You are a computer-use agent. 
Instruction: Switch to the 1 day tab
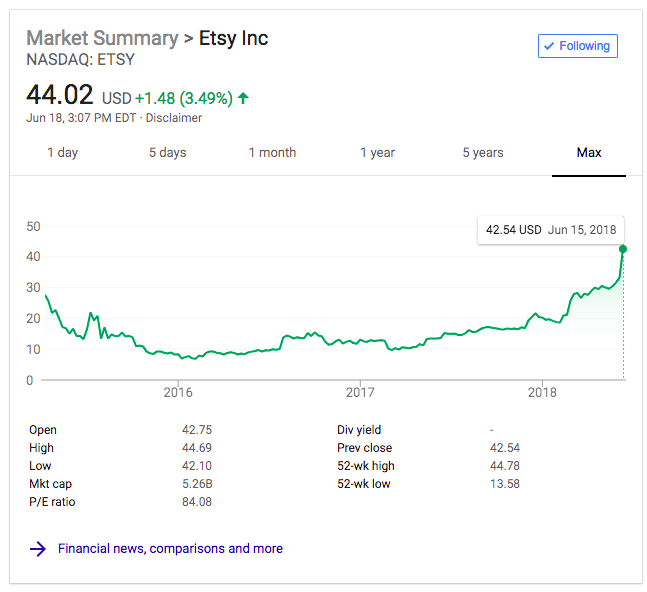(x=63, y=153)
